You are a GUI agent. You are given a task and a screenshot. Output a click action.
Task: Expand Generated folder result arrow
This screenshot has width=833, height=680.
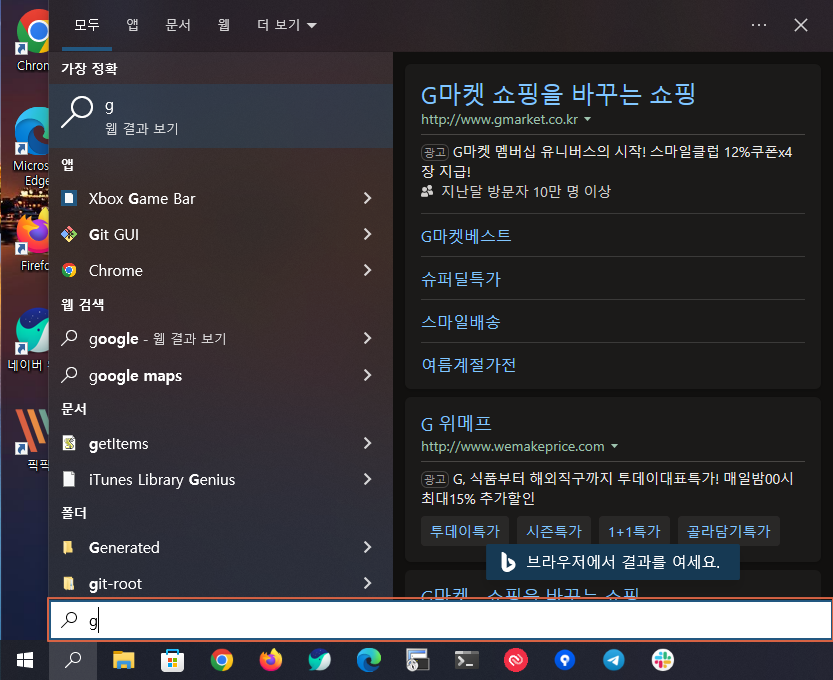(368, 548)
